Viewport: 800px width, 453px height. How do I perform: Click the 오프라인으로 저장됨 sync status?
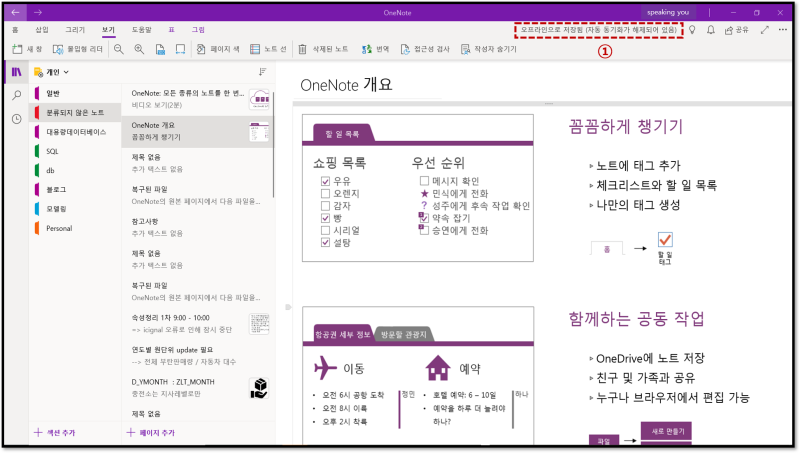click(598, 30)
